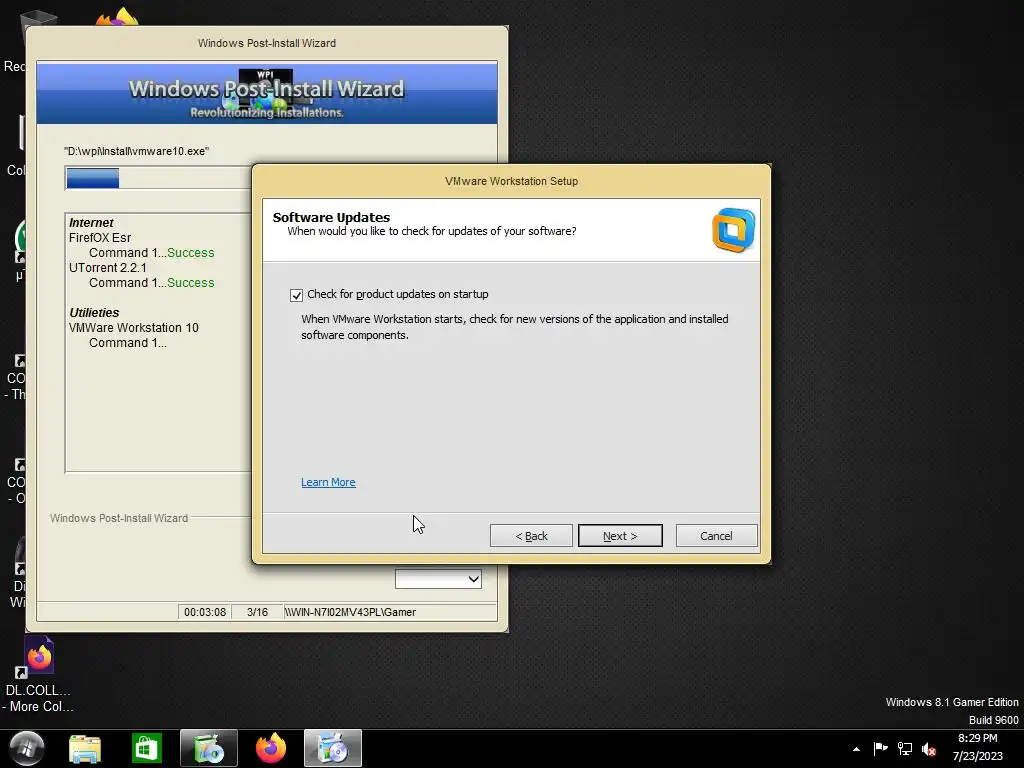Click elapsed time 00:03:08 in status bar
Viewport: 1024px width, 768px height.
pyautogui.click(x=204, y=612)
